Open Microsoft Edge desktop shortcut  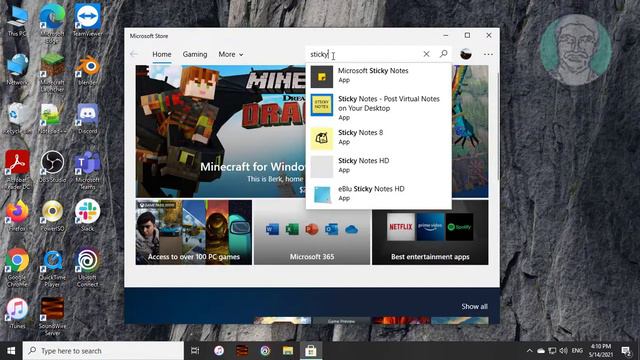pyautogui.click(x=52, y=24)
